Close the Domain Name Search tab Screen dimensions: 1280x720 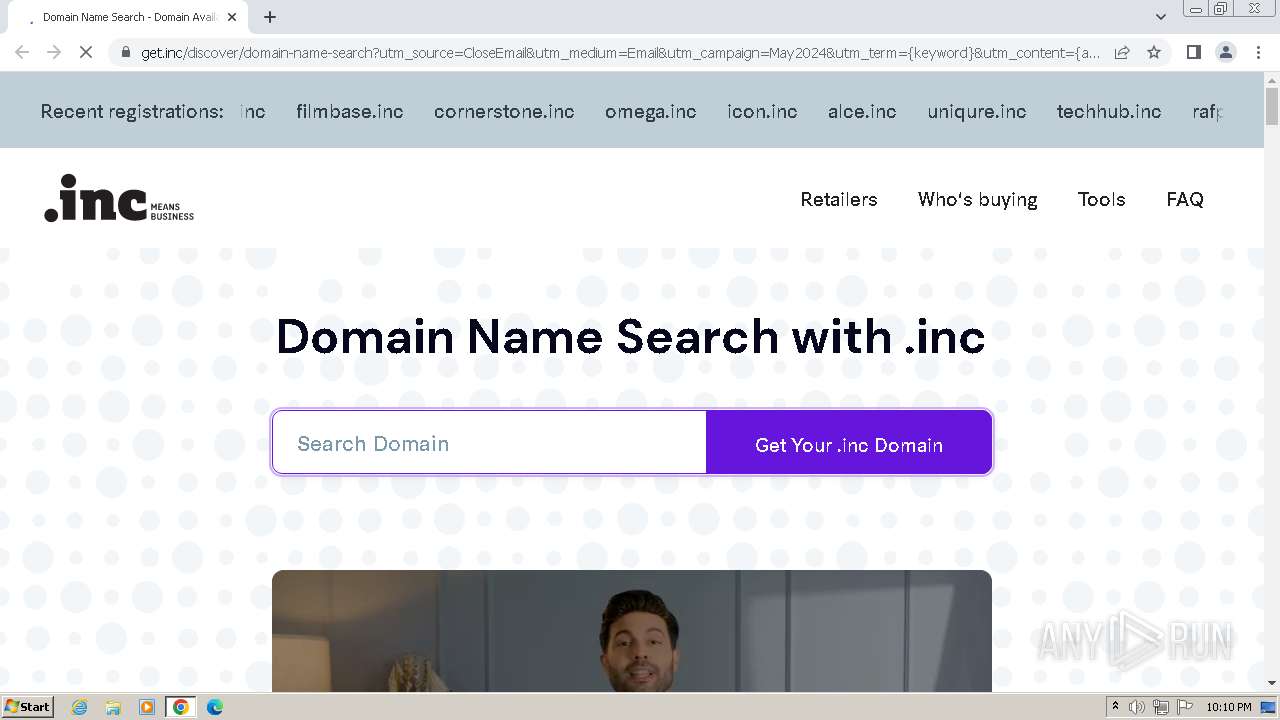pyautogui.click(x=232, y=17)
